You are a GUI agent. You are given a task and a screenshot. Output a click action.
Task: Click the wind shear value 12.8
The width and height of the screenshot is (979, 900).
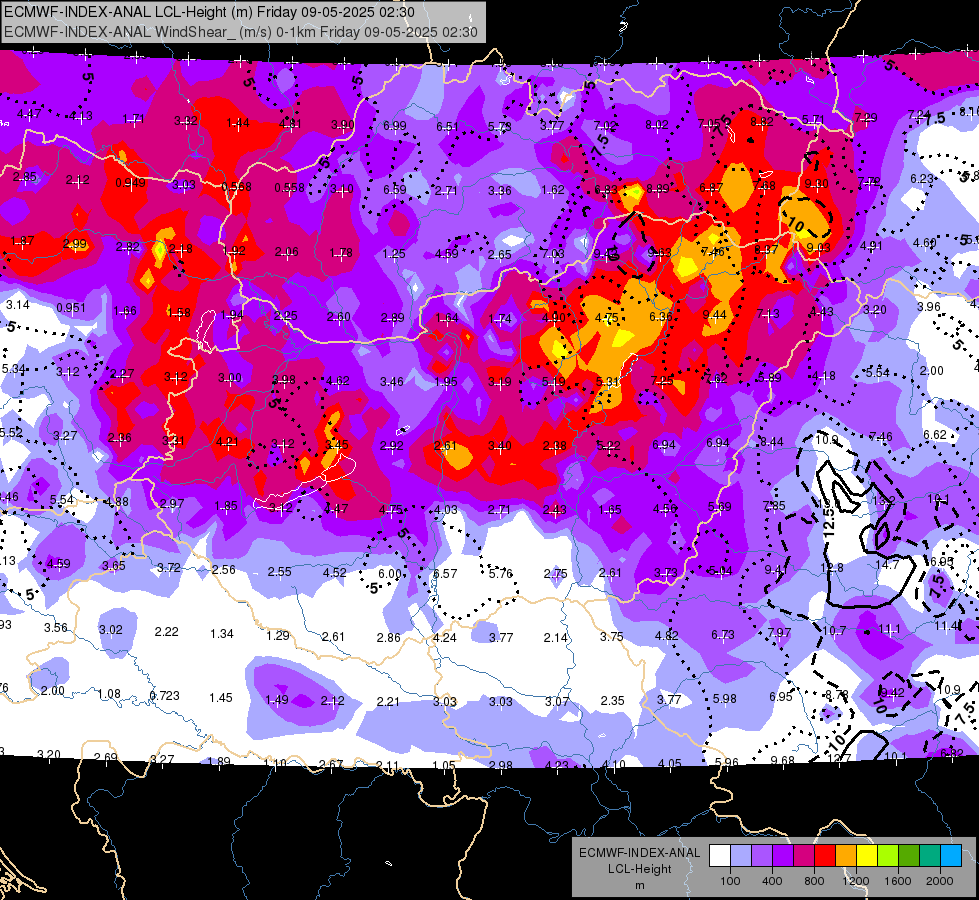tap(832, 568)
